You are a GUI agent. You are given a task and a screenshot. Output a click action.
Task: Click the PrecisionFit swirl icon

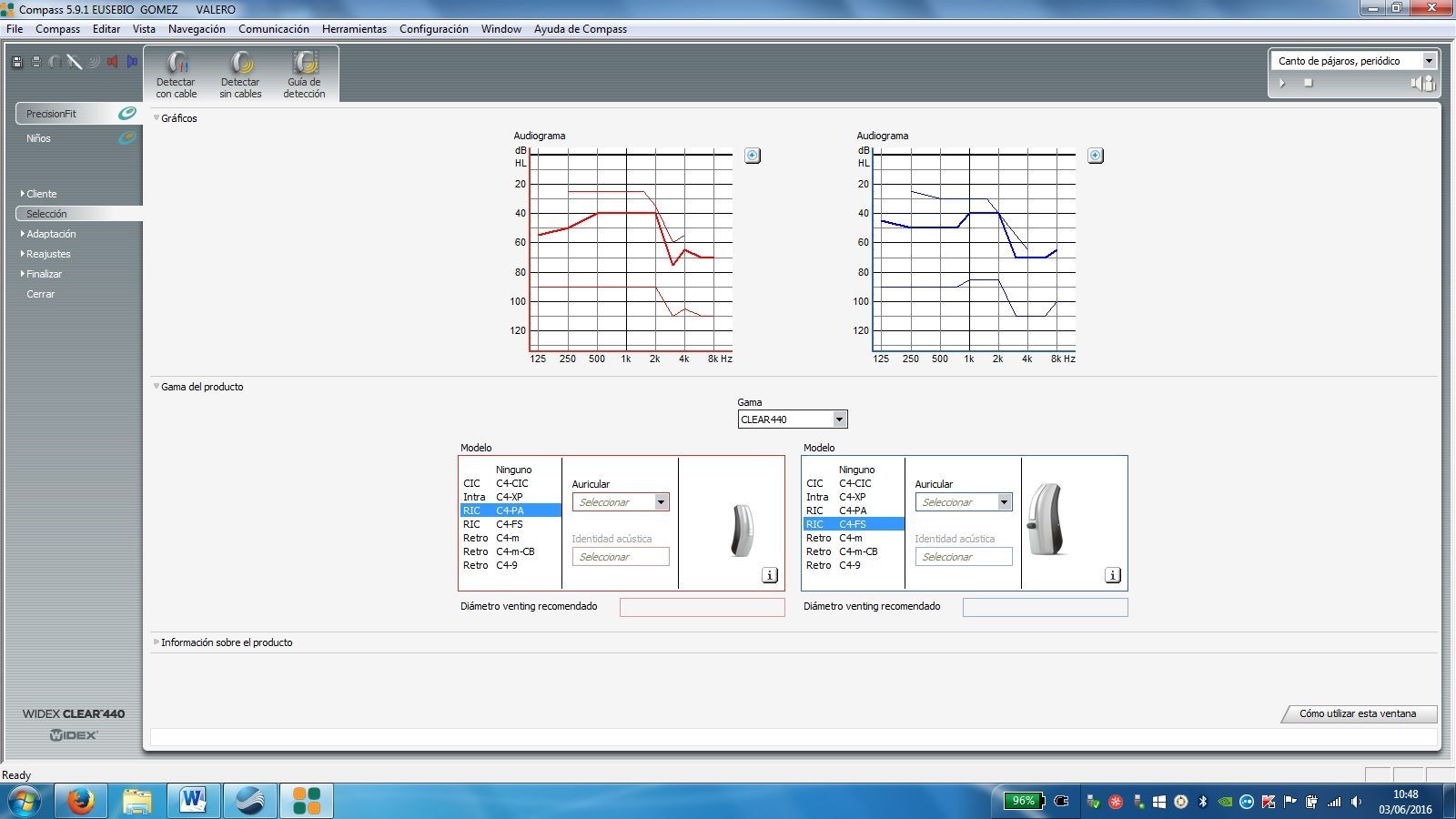point(127,113)
